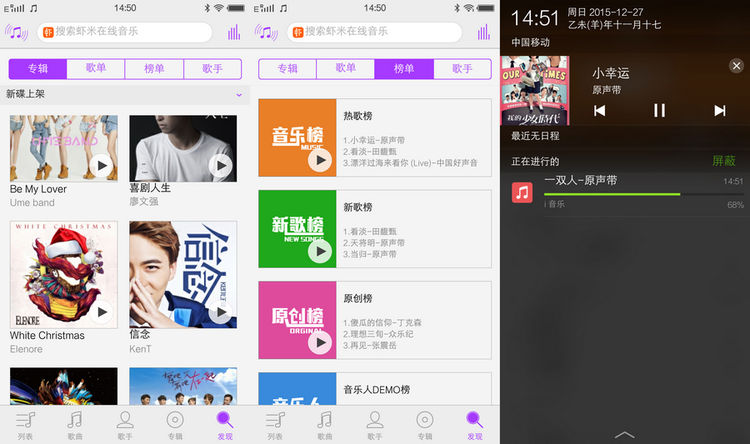The height and width of the screenshot is (444, 750).
Task: Play the Be My Lover album
Action: click(x=101, y=166)
